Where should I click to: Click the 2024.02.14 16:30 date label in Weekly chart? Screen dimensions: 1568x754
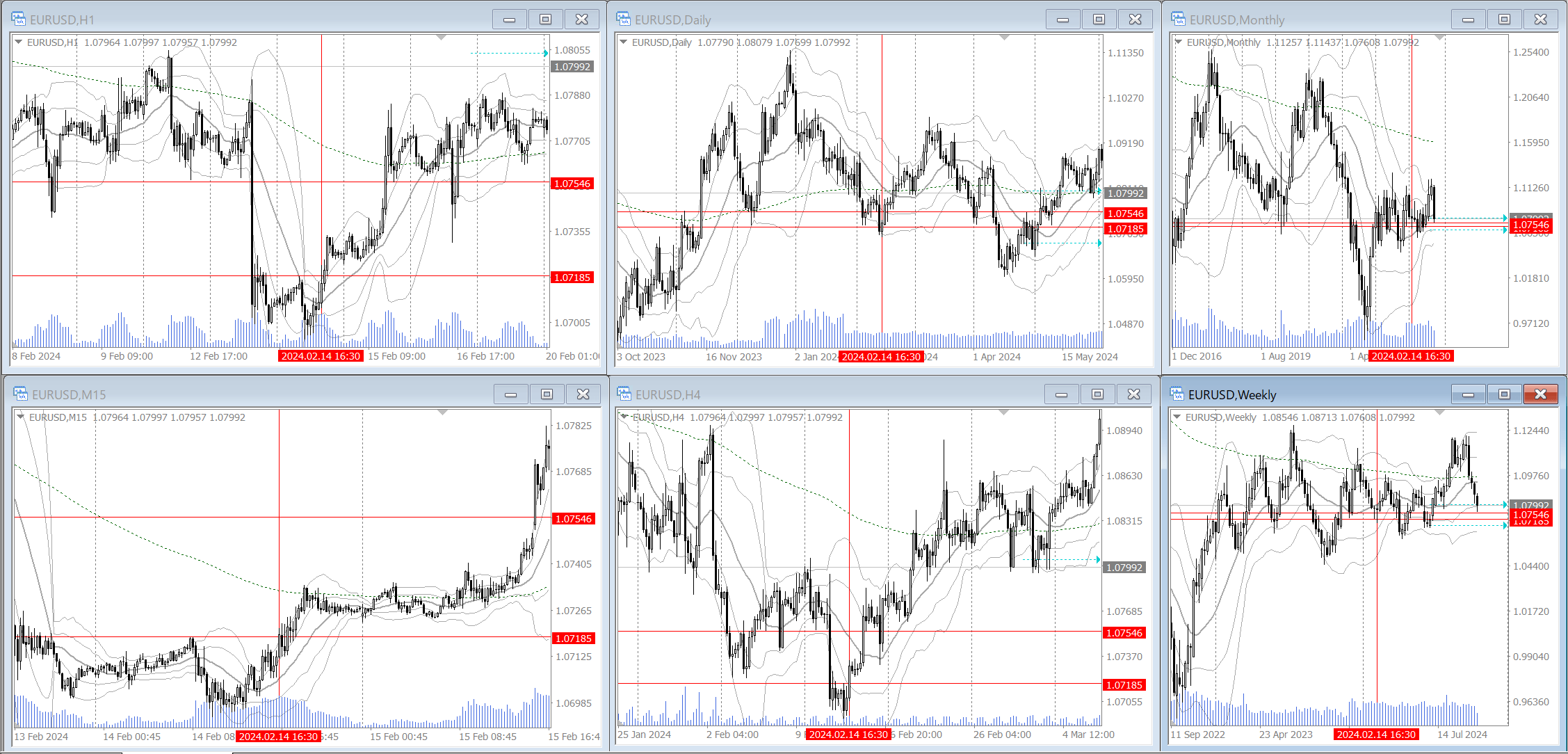point(1376,735)
